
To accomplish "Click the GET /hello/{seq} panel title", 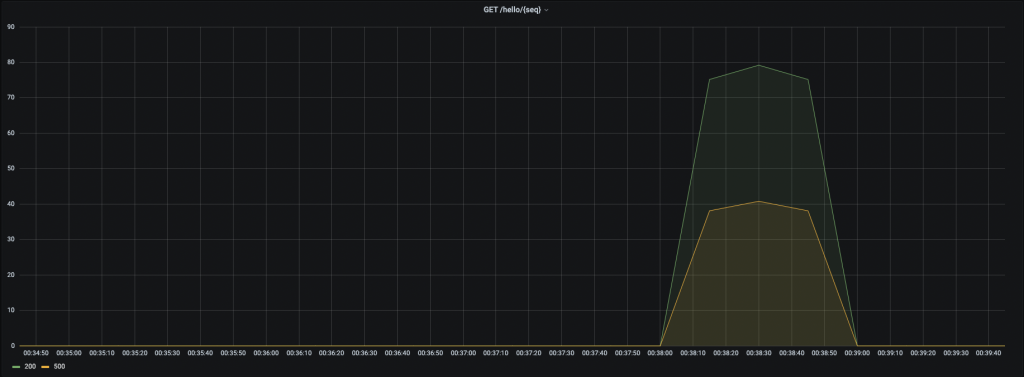I will point(512,10).
